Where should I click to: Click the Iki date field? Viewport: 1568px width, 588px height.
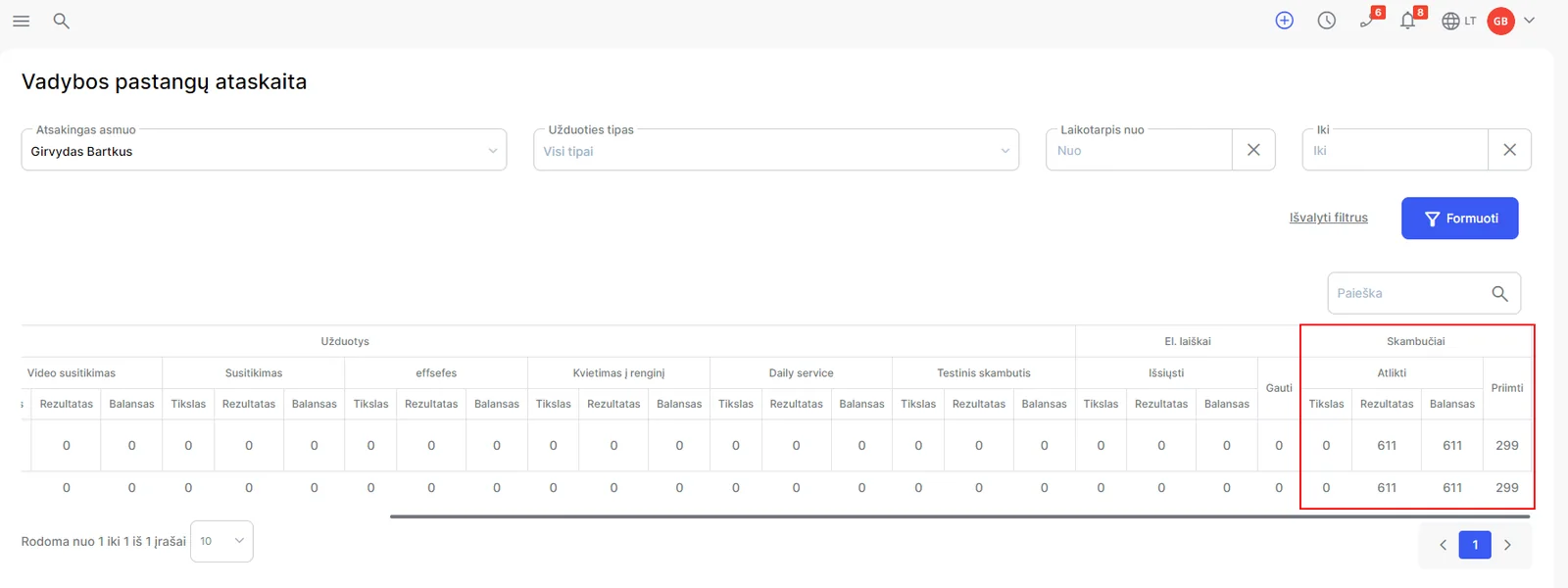point(1396,151)
